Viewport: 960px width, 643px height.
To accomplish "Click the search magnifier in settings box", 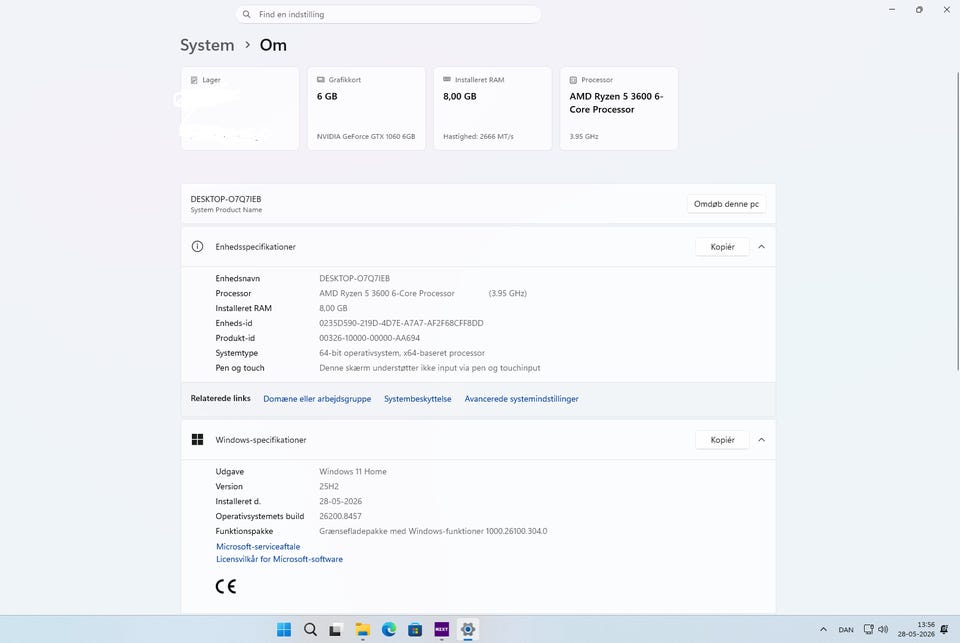I will pos(246,14).
